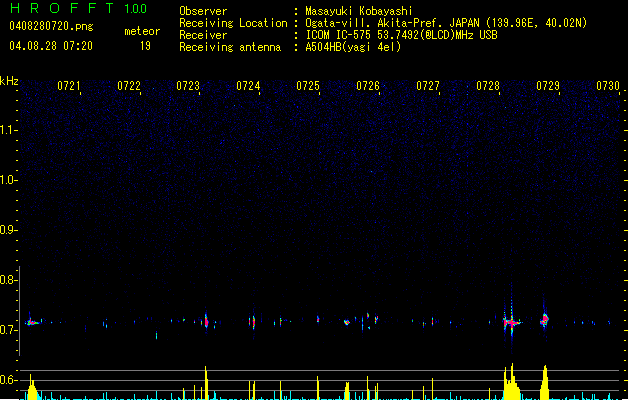629x400 pixels.
Task: Click the 'Receiving antenna' field label
Action: coord(230,47)
